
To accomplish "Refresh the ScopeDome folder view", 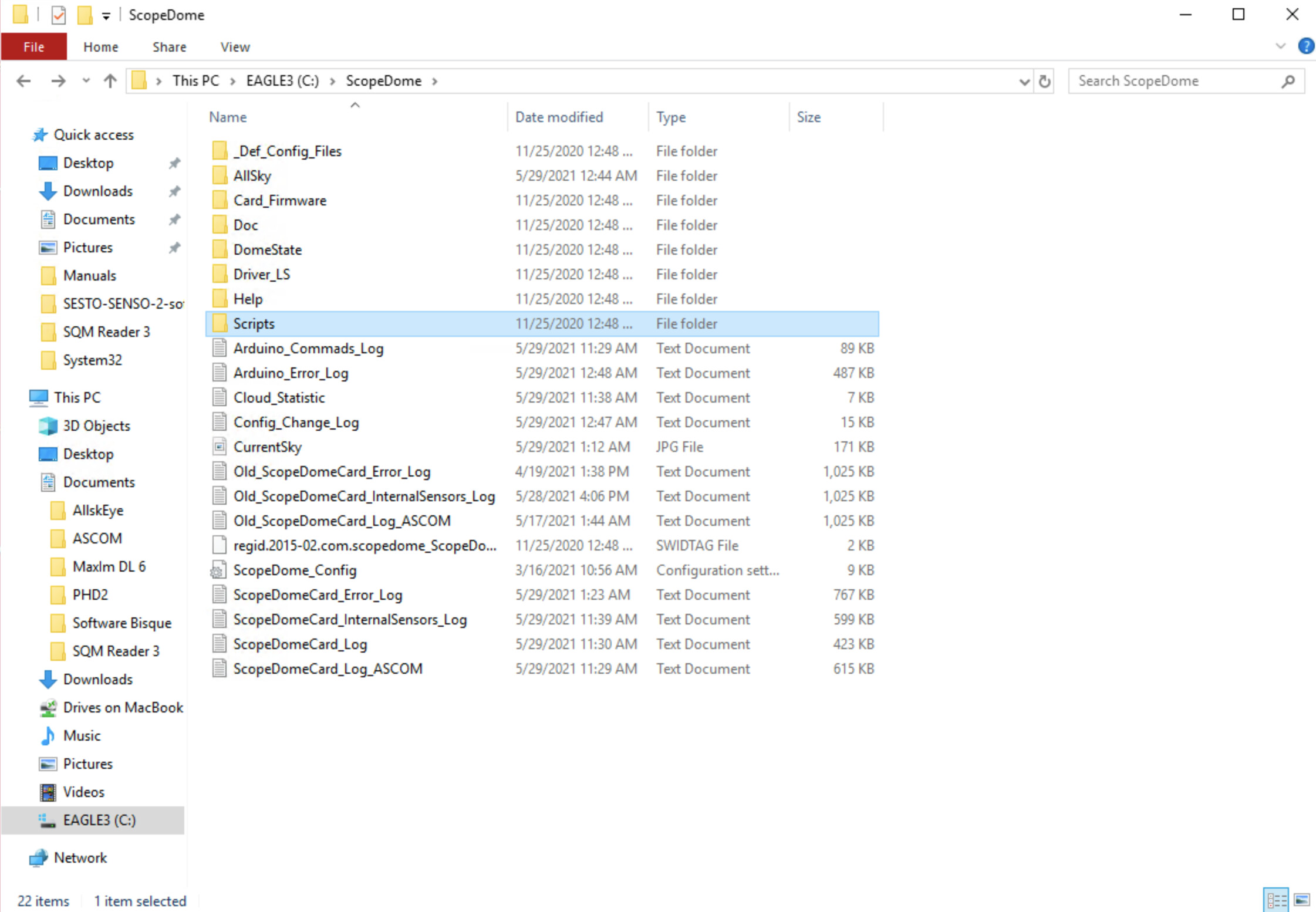I will tap(1044, 81).
